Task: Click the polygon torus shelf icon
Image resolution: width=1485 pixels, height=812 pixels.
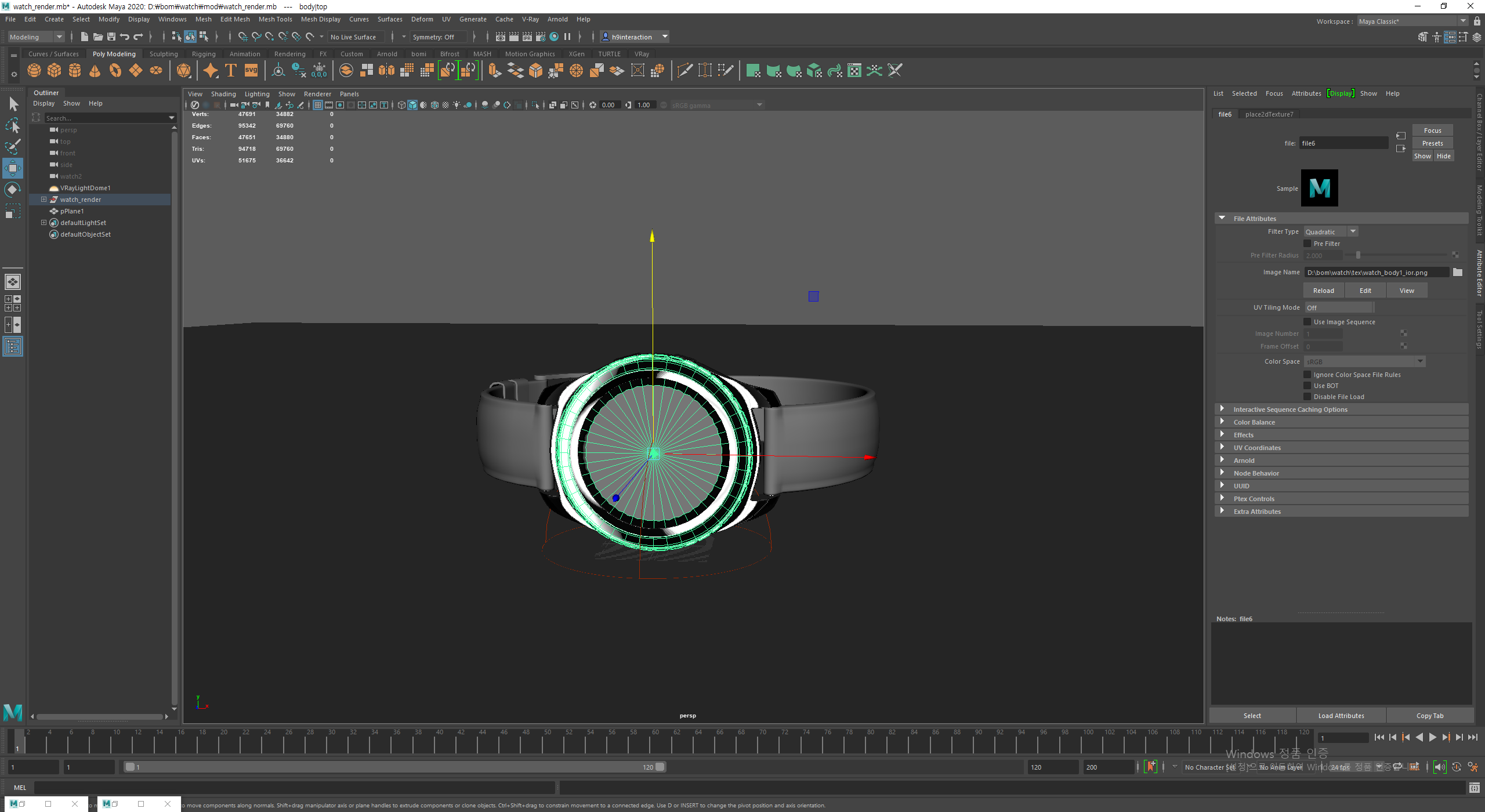Action: point(115,71)
